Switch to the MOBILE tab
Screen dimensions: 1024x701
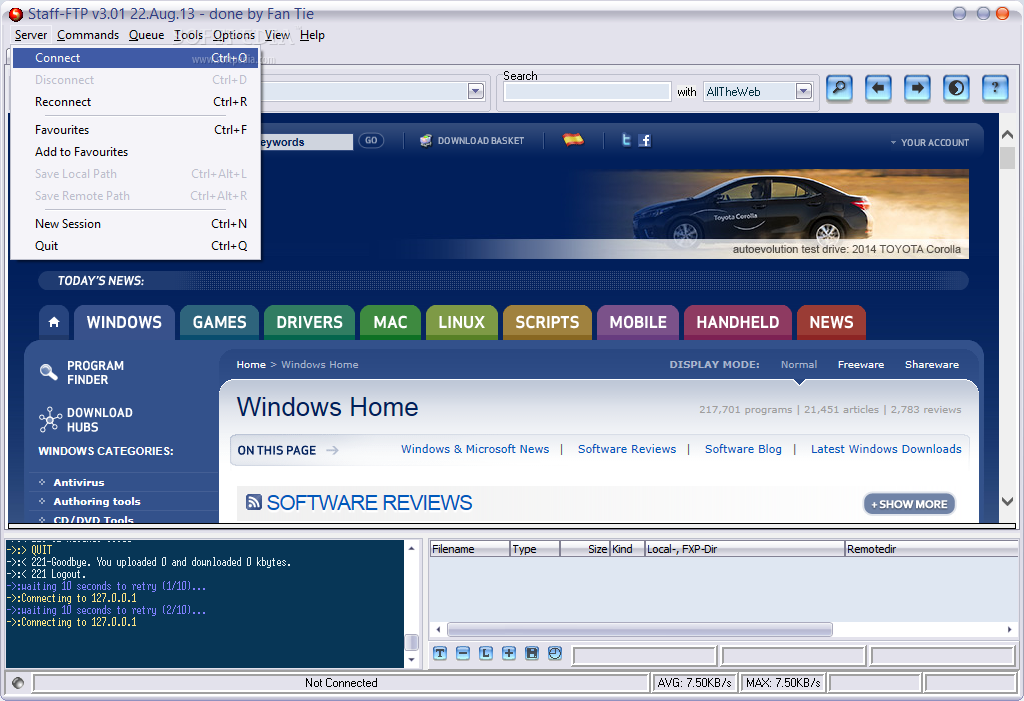coord(638,322)
